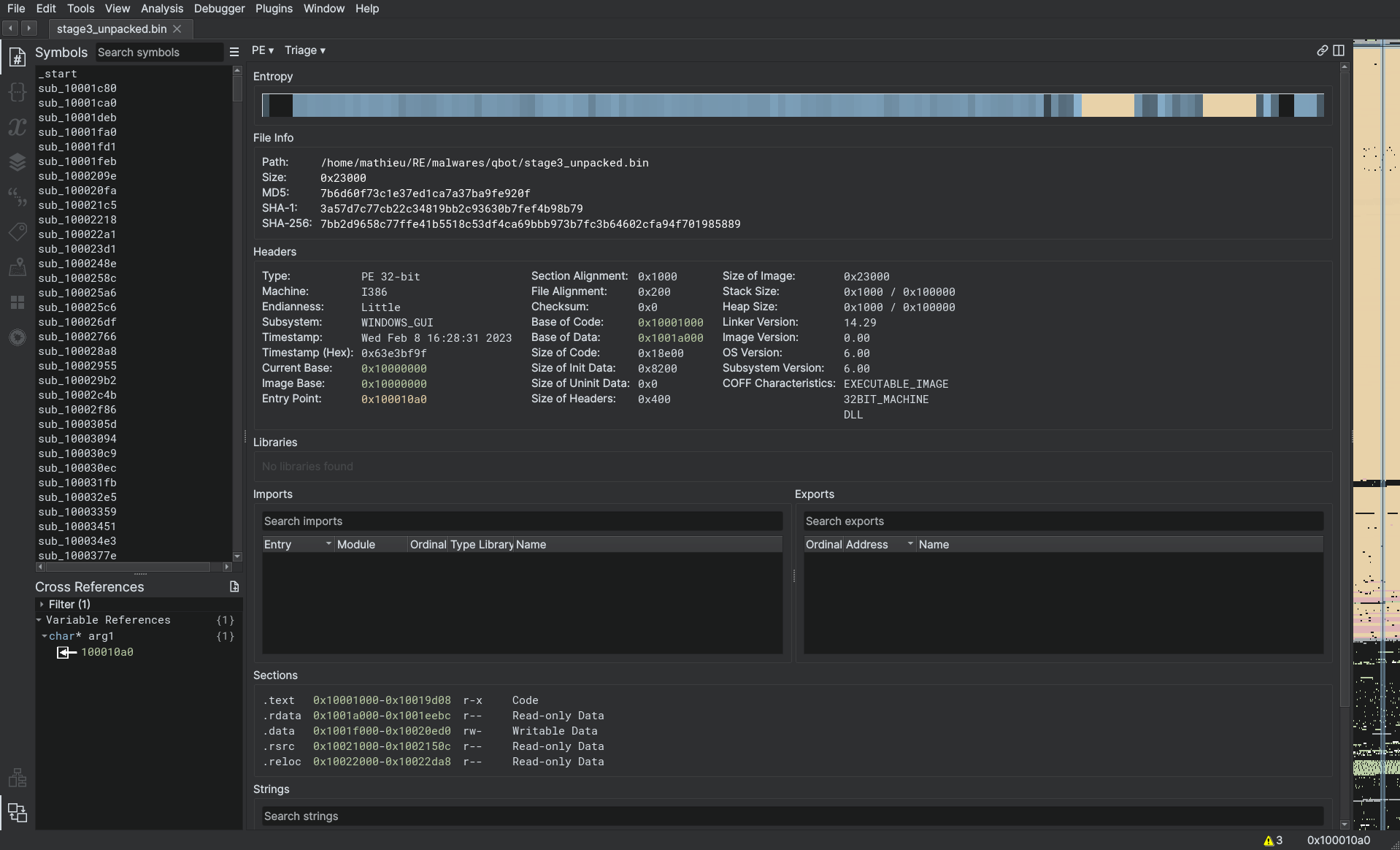Collapse the Variable References tree node

(39, 620)
